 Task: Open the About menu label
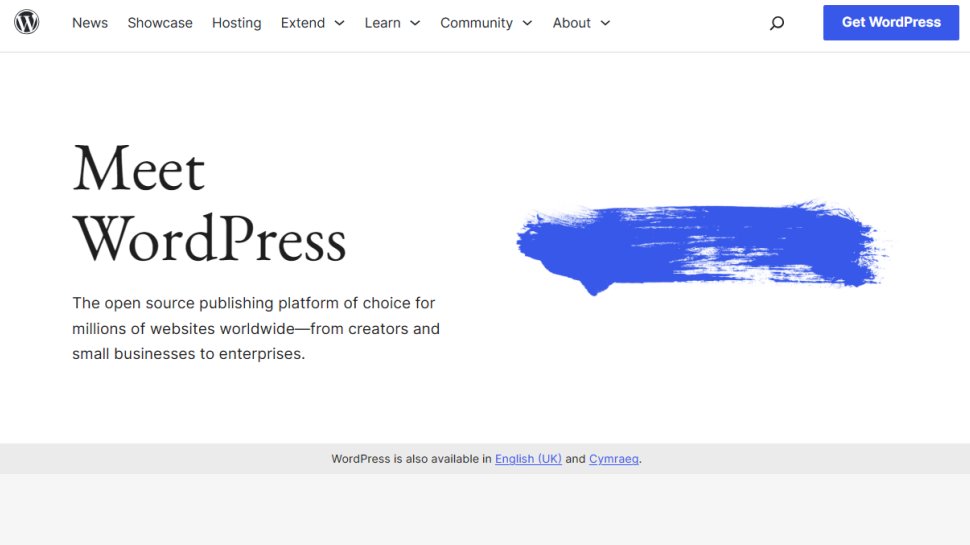(572, 23)
